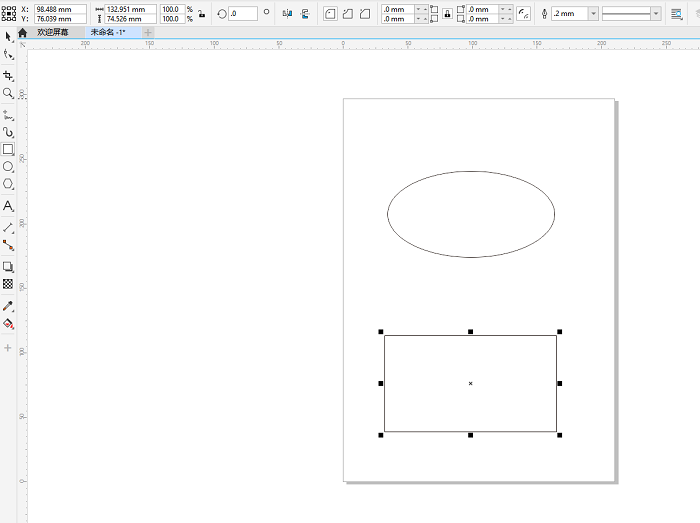Click the rotation angle input field

[243, 14]
